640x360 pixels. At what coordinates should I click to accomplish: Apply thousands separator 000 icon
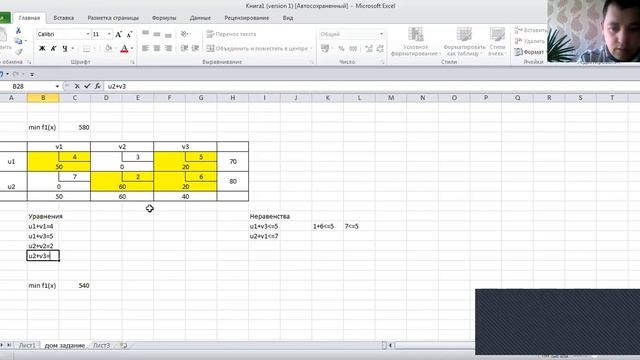[x=353, y=49]
